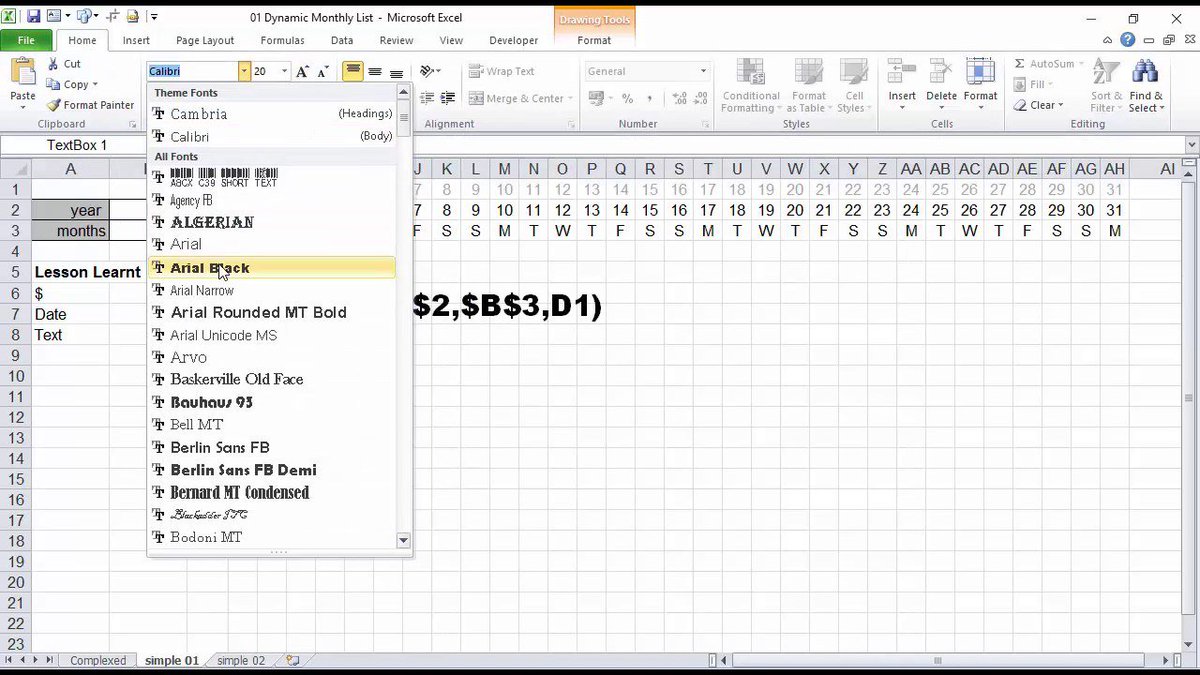1200x675 pixels.
Task: Choose Berlin Sans FB Demi font
Action: (271, 469)
